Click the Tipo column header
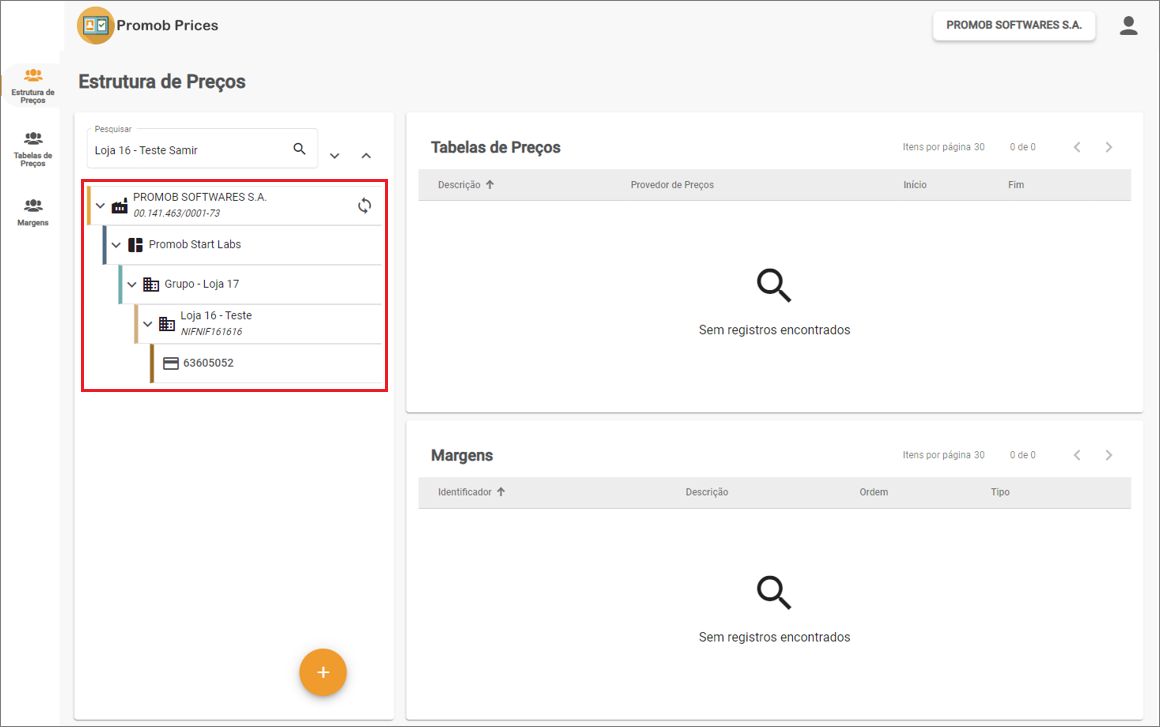 pyautogui.click(x=1000, y=492)
